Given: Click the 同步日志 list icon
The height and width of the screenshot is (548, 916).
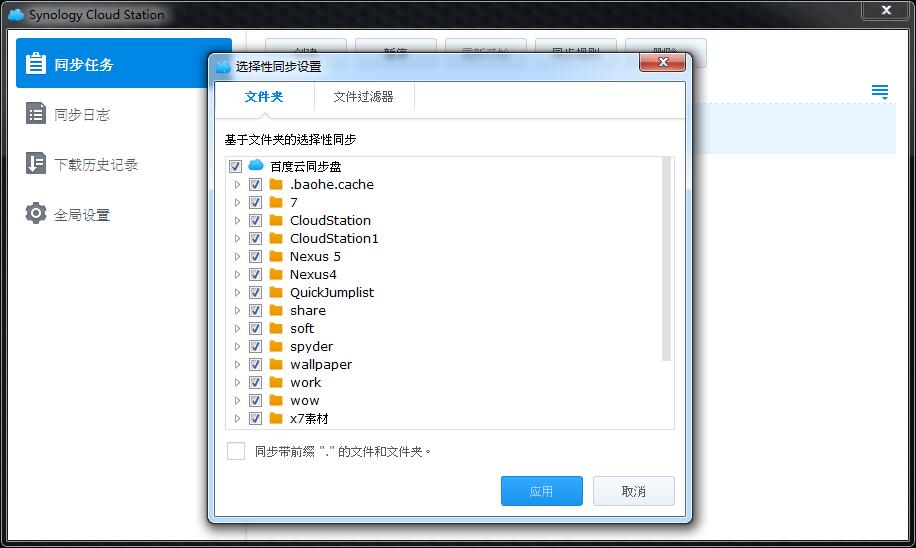Looking at the screenshot, I should tap(36, 113).
